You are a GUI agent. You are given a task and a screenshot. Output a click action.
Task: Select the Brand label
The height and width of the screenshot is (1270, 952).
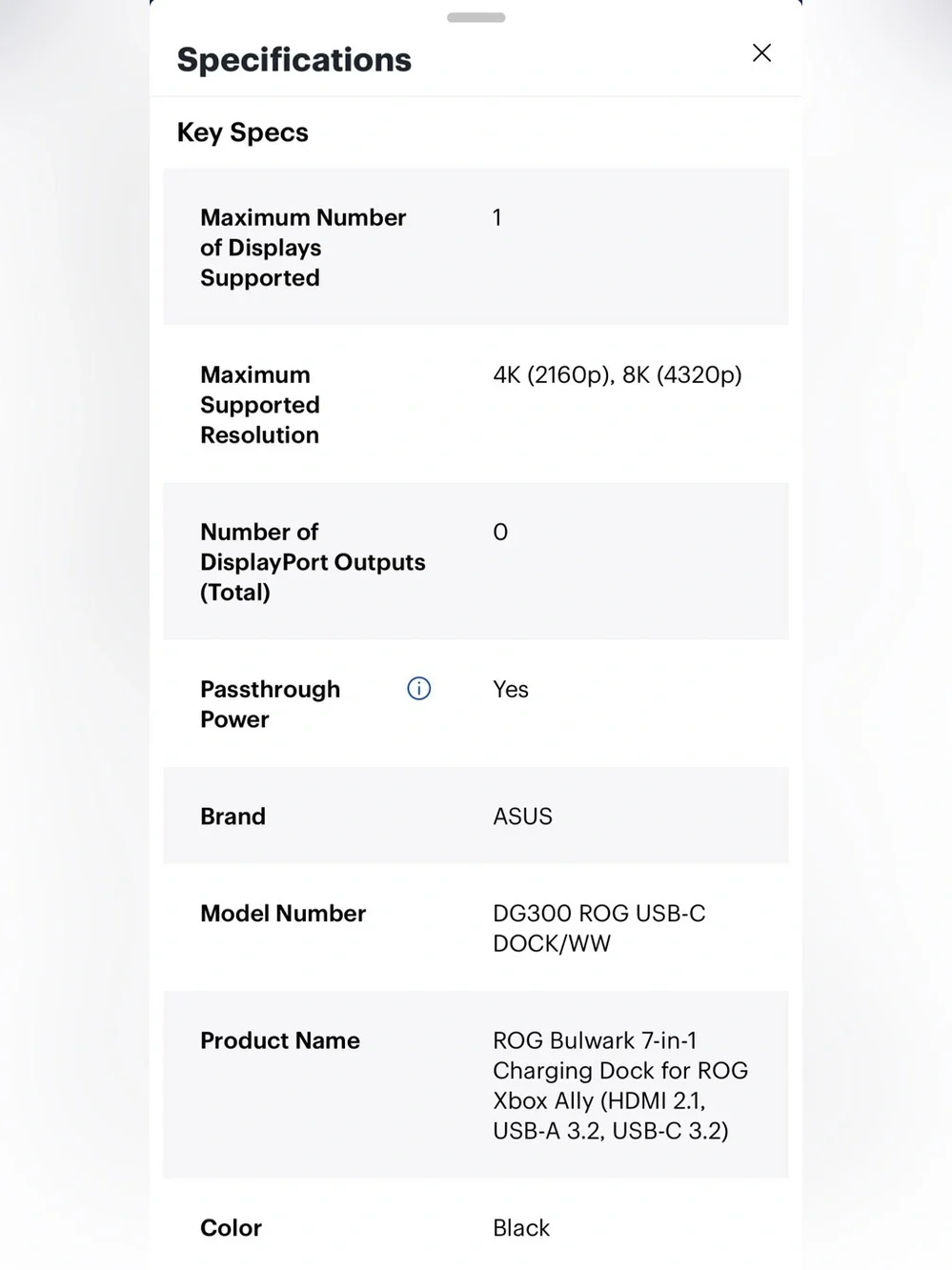coord(233,816)
